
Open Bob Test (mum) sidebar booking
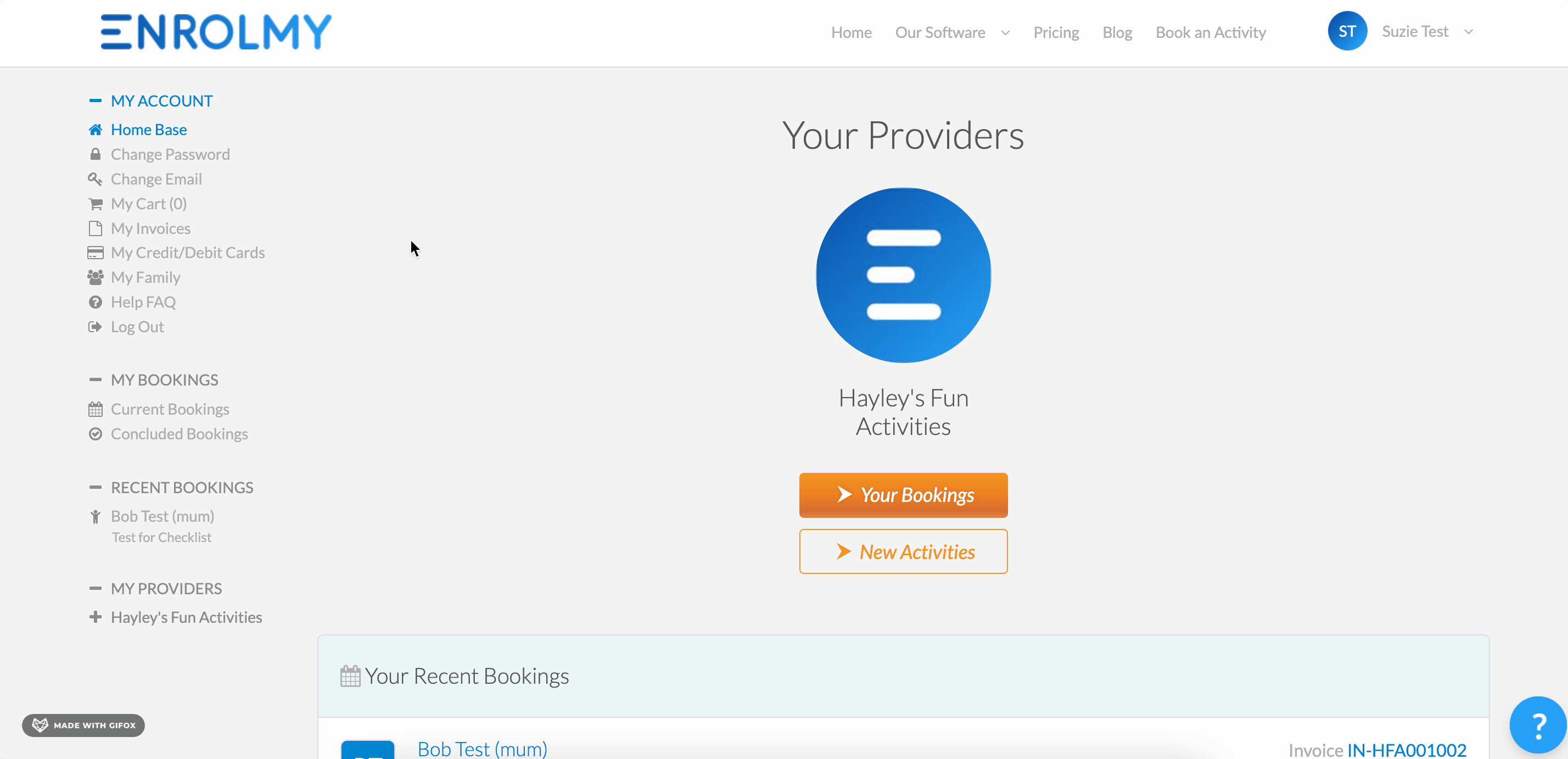click(163, 516)
